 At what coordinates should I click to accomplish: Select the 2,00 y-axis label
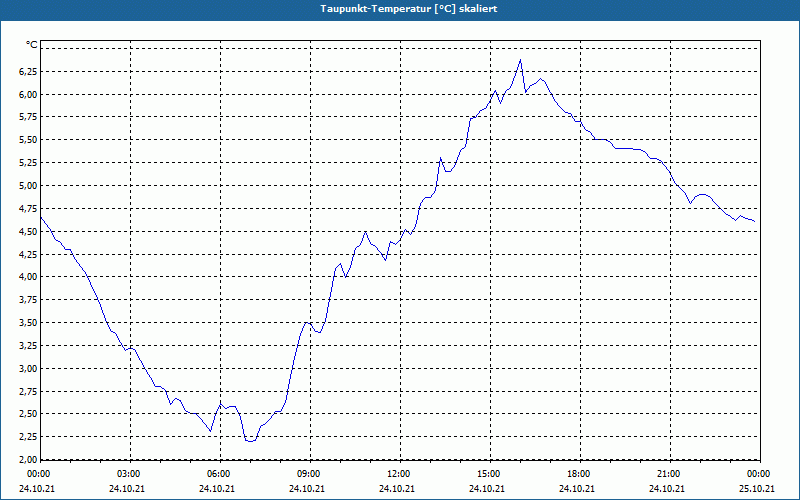click(29, 459)
